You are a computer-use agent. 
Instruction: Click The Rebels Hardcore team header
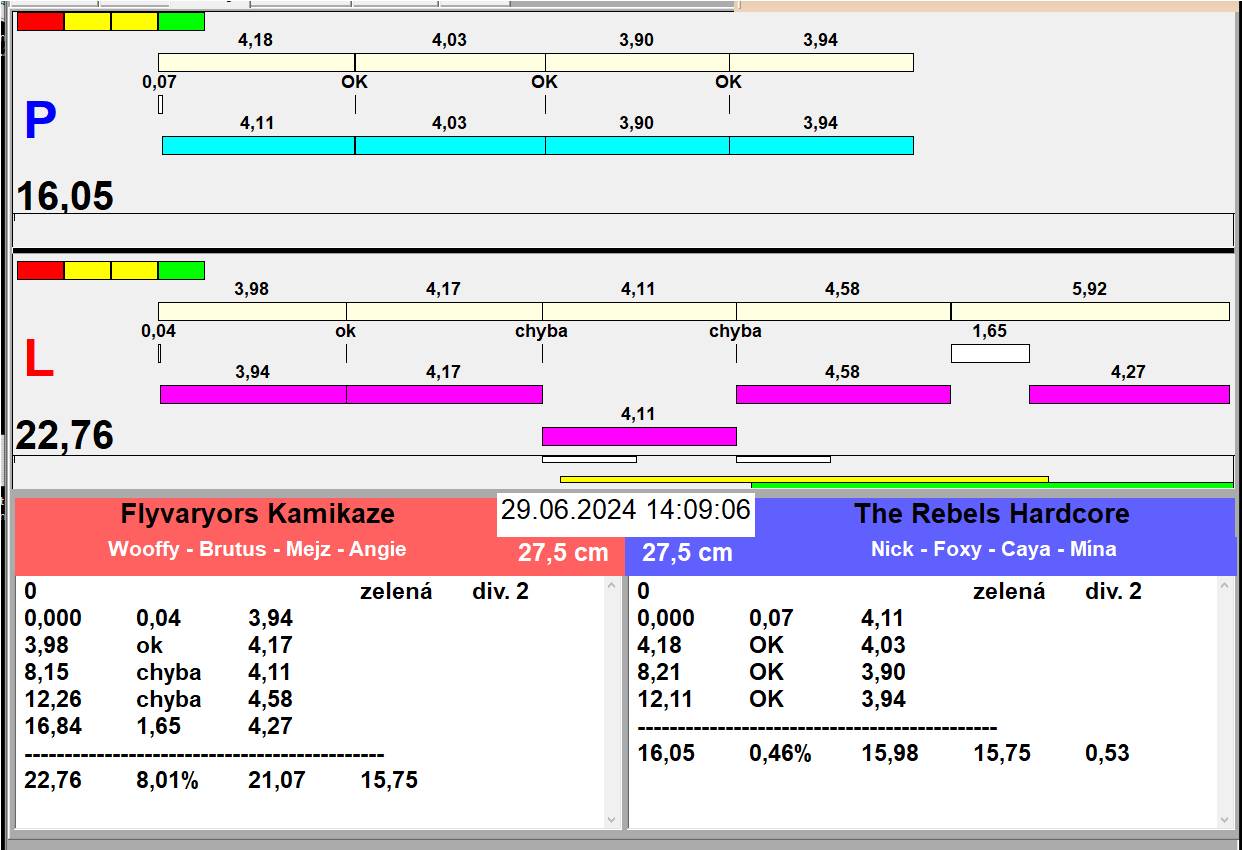(x=991, y=514)
